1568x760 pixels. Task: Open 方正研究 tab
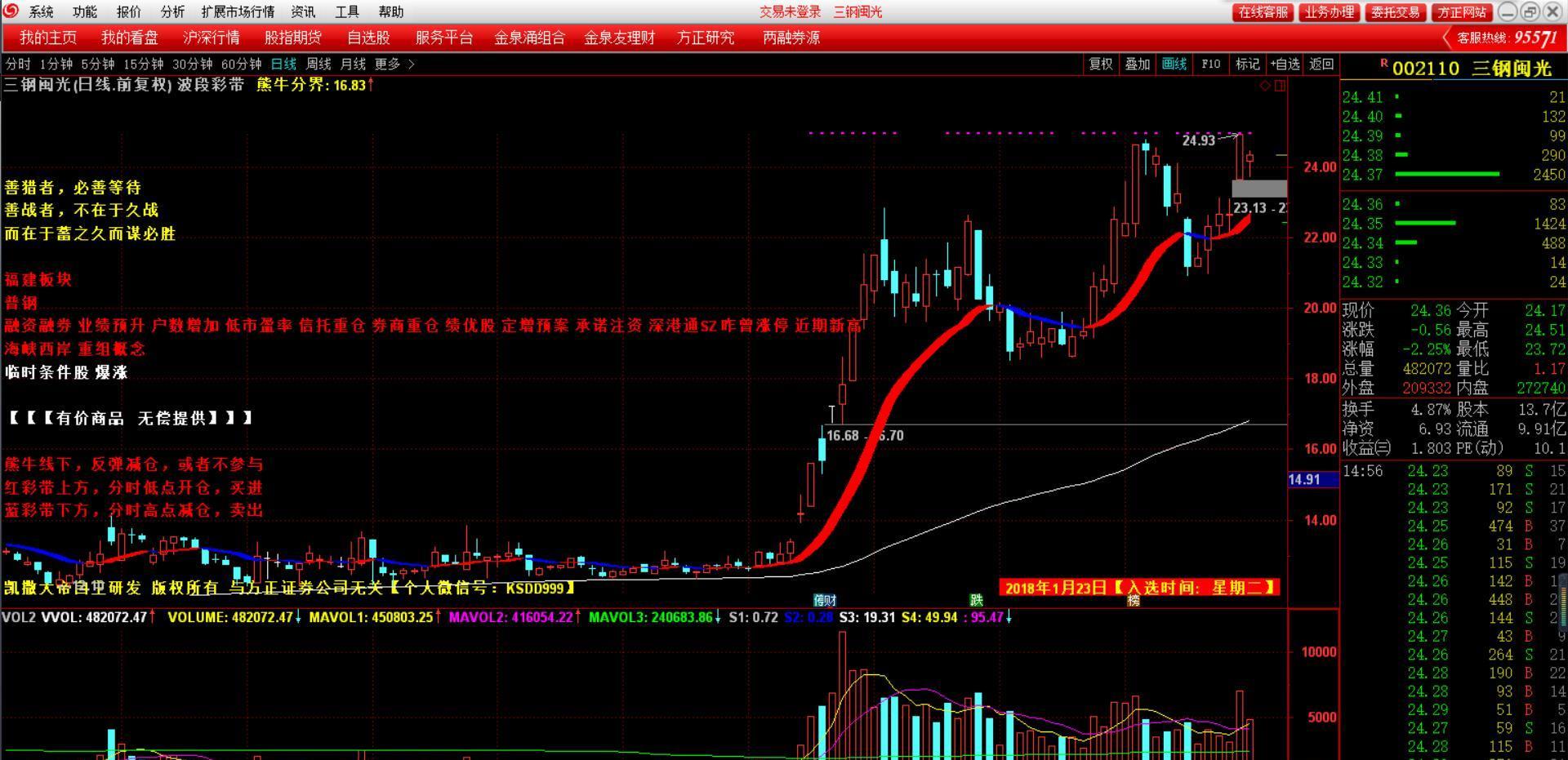coord(706,38)
